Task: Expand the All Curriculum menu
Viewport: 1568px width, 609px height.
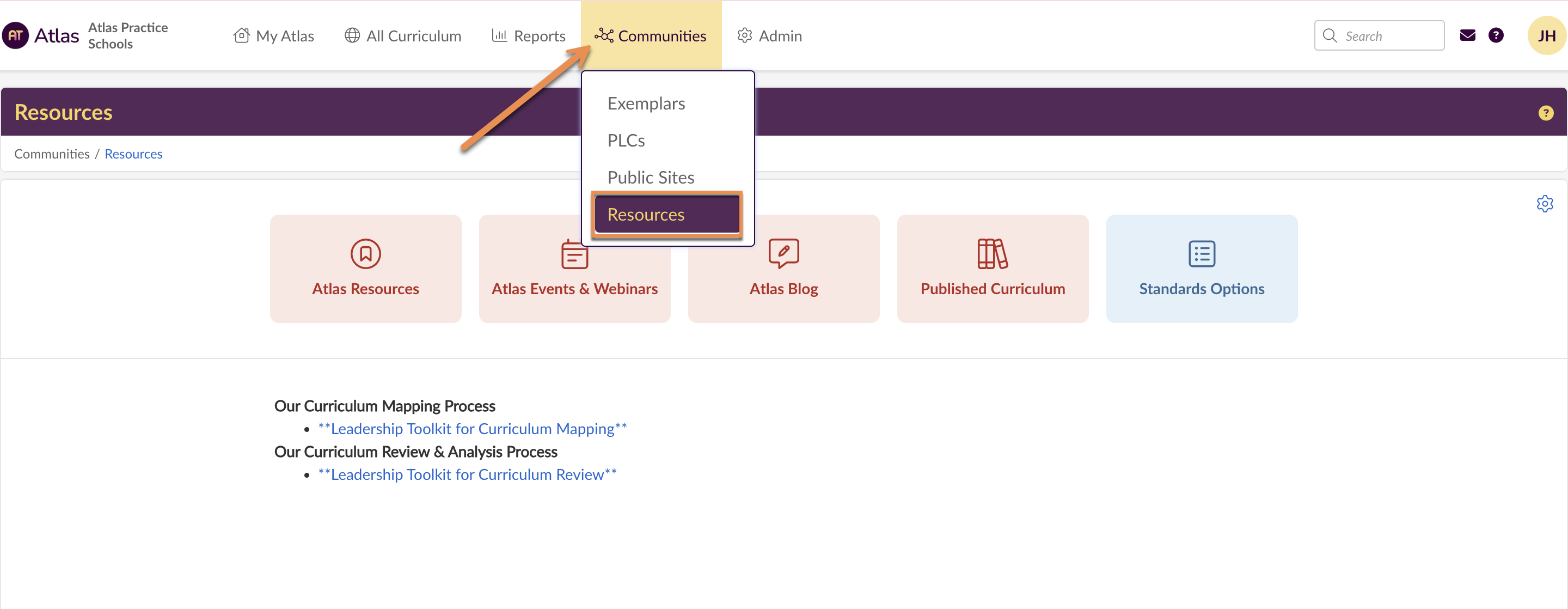Action: (x=402, y=36)
